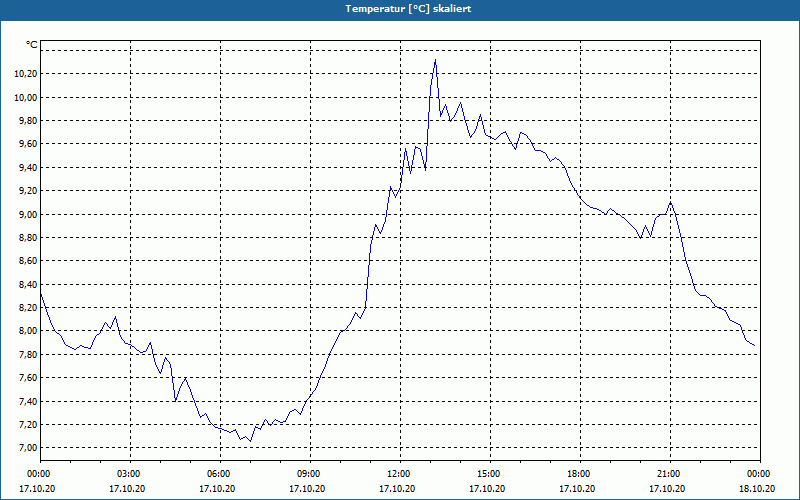Select the 18.10.20 date label
The image size is (800, 500).
click(757, 488)
